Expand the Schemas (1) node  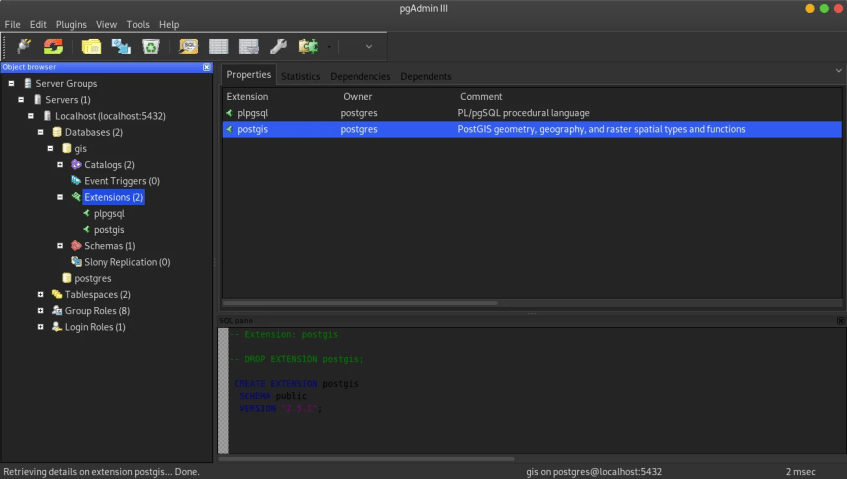tap(60, 246)
